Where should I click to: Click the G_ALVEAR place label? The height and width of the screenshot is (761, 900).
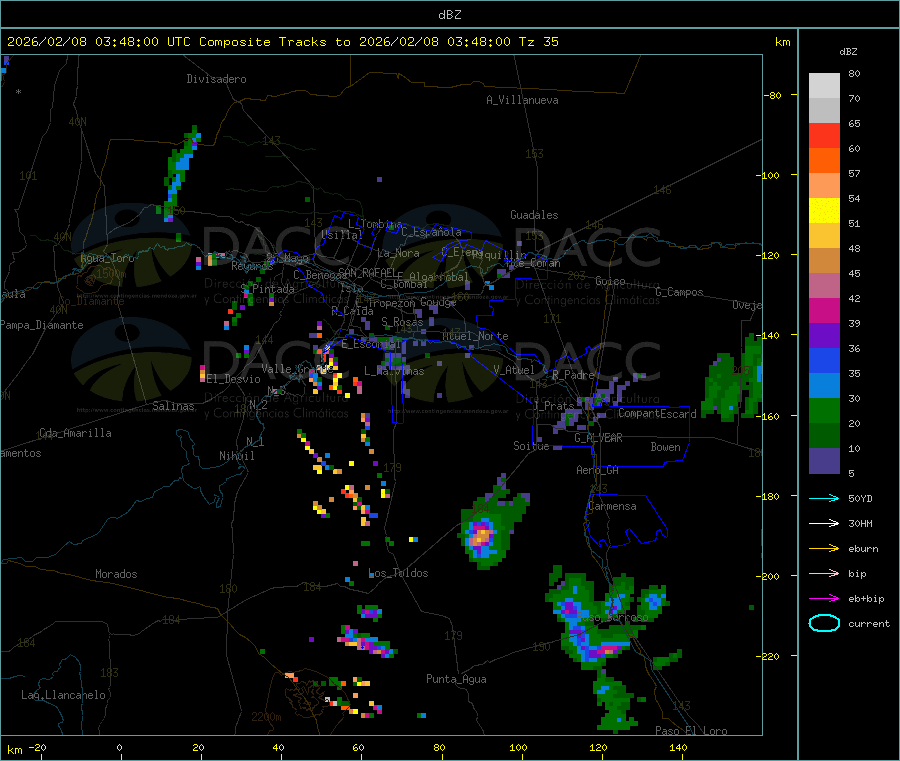598,438
